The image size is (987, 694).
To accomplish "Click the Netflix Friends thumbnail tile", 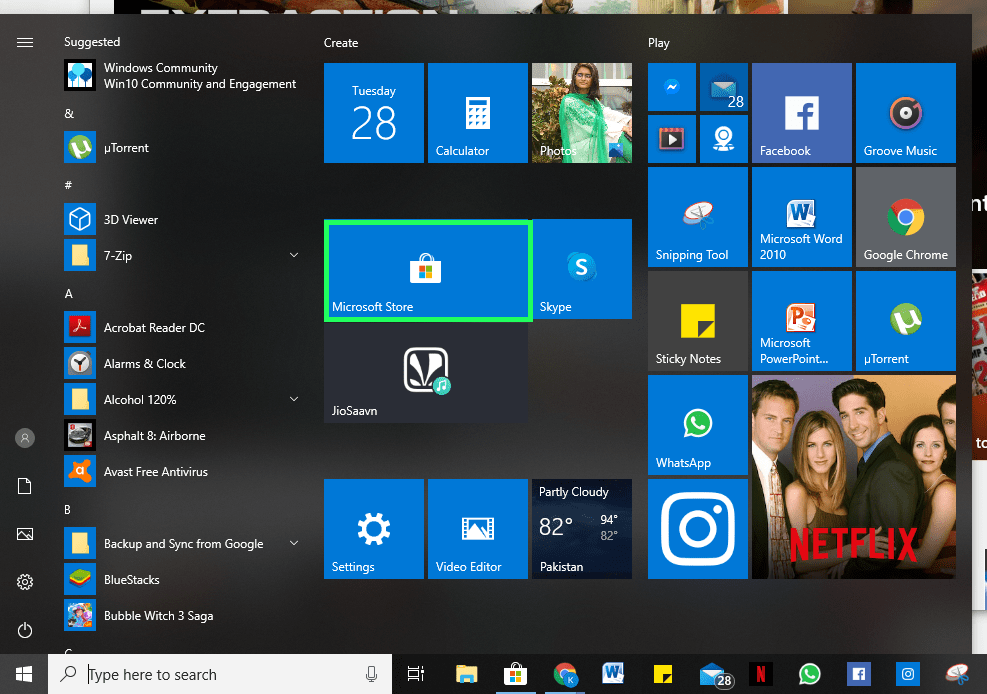I will 854,477.
